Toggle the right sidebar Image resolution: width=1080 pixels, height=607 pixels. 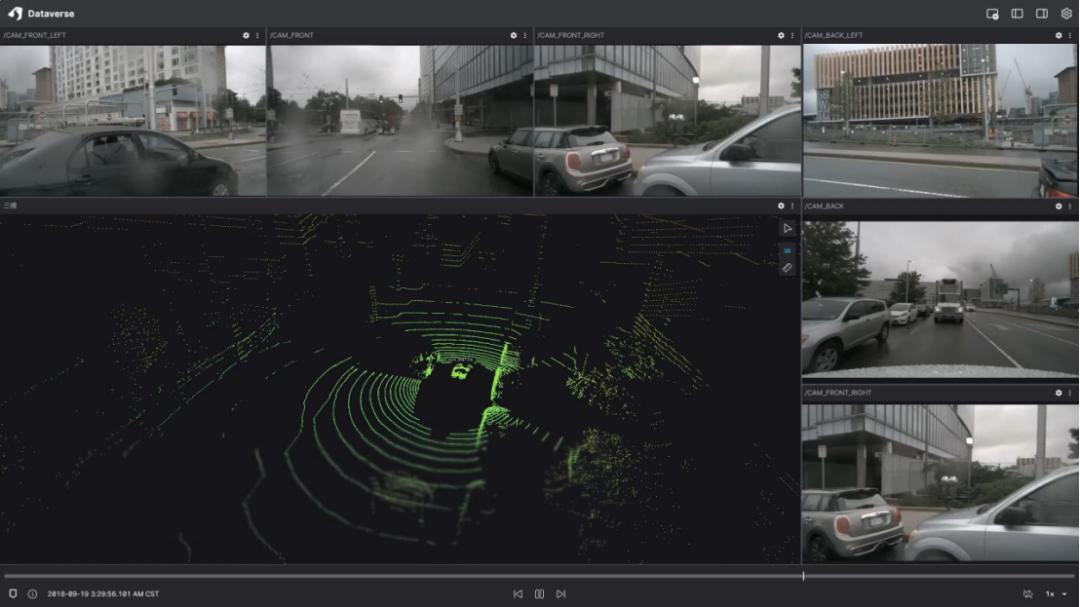[x=1042, y=14]
